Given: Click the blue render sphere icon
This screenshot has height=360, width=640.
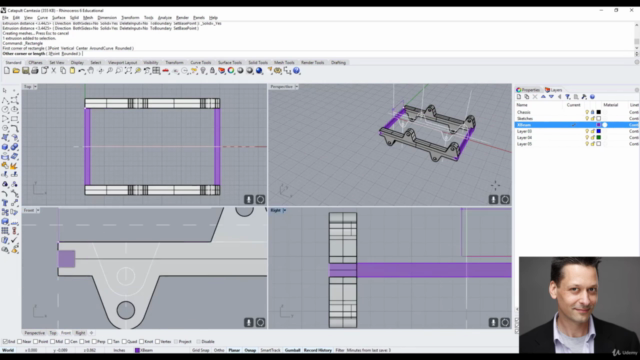Looking at the screenshot, I should 259,71.
